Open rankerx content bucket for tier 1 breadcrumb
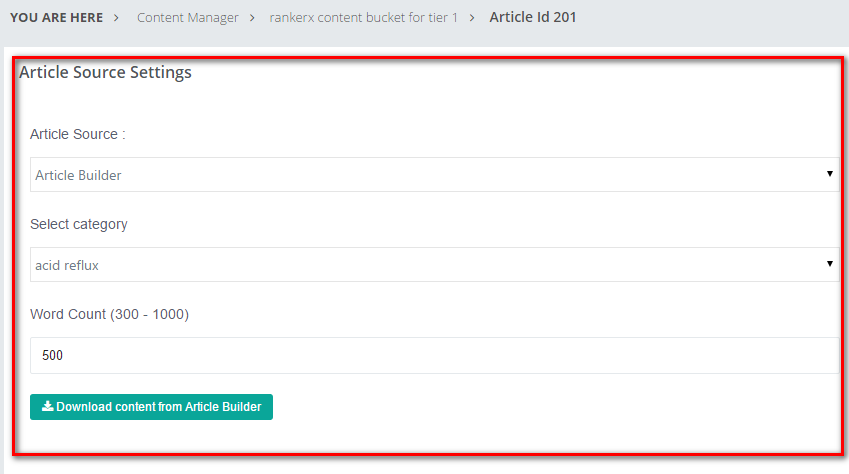Viewport: 849px width, 474px height. (x=363, y=17)
